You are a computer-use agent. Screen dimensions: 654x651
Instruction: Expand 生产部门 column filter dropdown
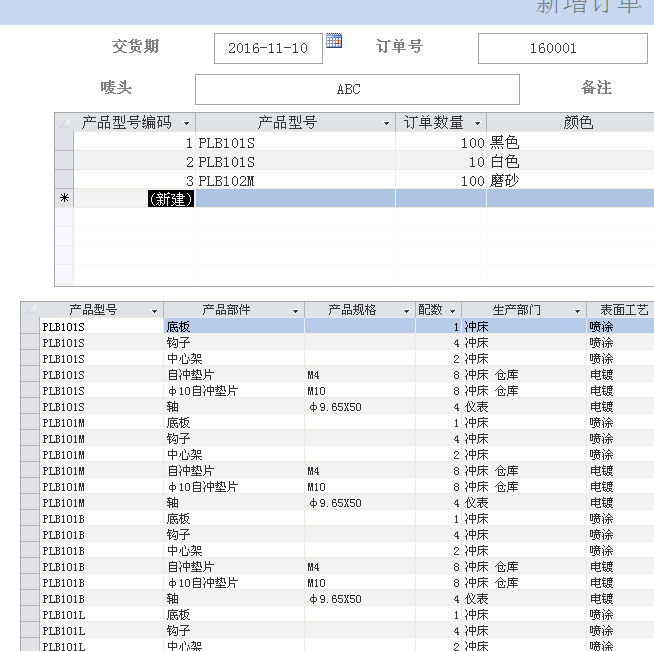coord(577,311)
